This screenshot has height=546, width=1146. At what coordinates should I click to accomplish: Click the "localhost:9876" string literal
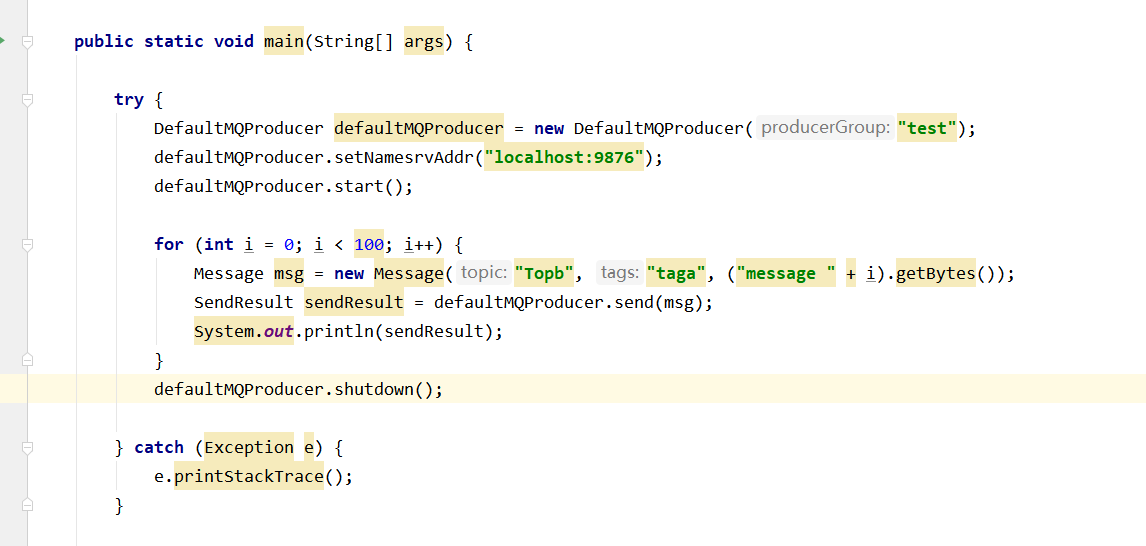click(x=564, y=158)
